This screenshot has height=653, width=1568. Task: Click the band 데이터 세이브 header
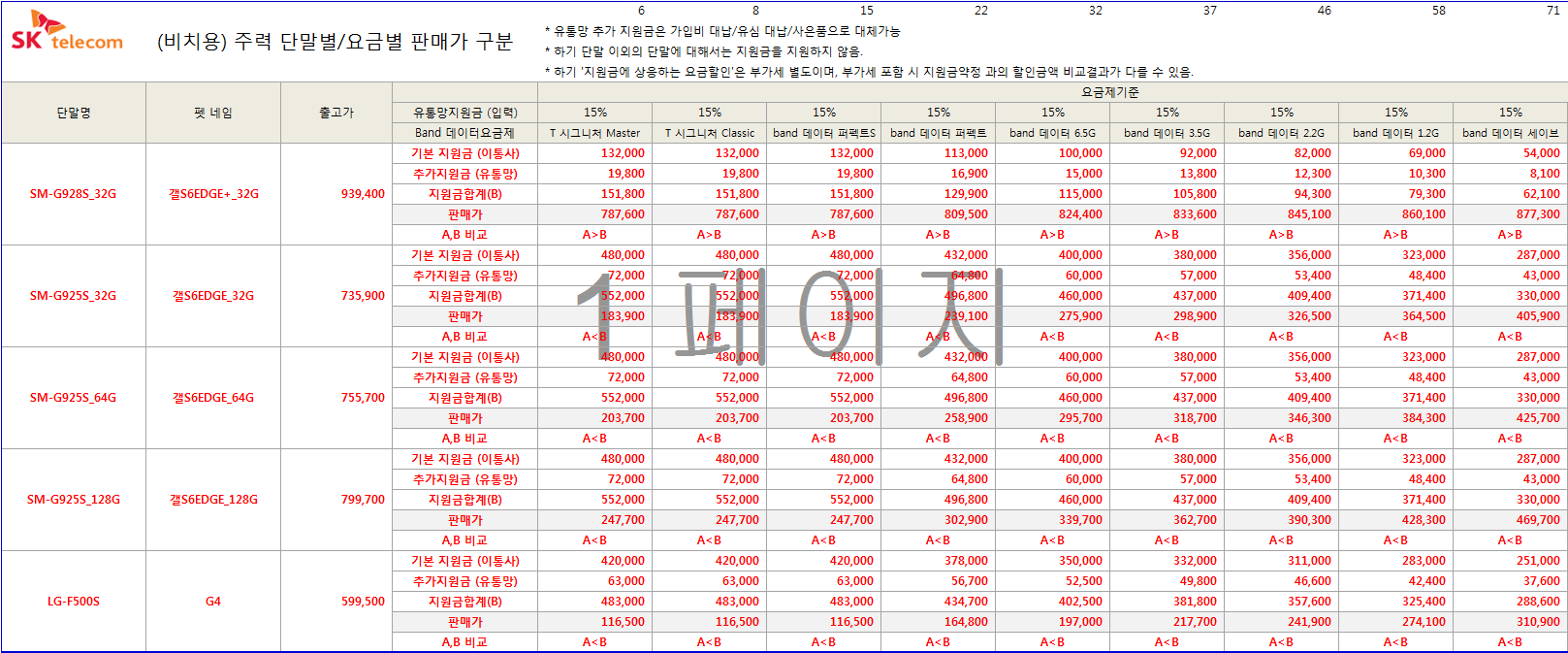pyautogui.click(x=1510, y=133)
